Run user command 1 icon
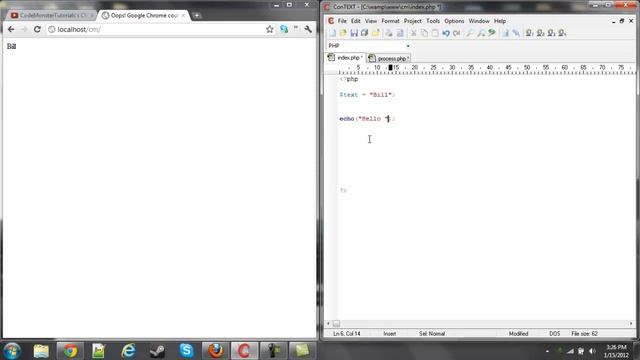 [530, 33]
